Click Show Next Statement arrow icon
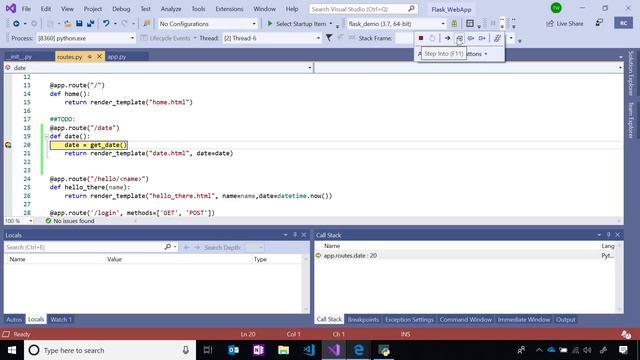Image resolution: width=640 pixels, height=360 pixels. click(x=447, y=38)
